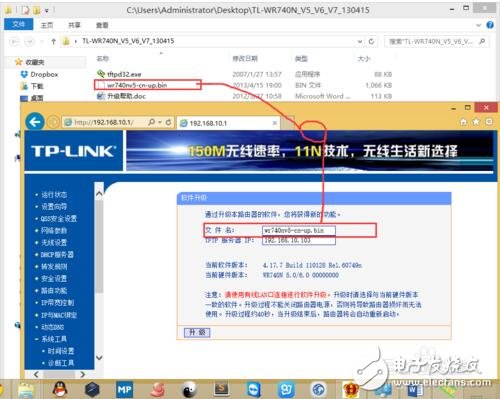Screen dimensions: 500x399
Task: Open the 主页 ribbon tab
Action: (47, 25)
